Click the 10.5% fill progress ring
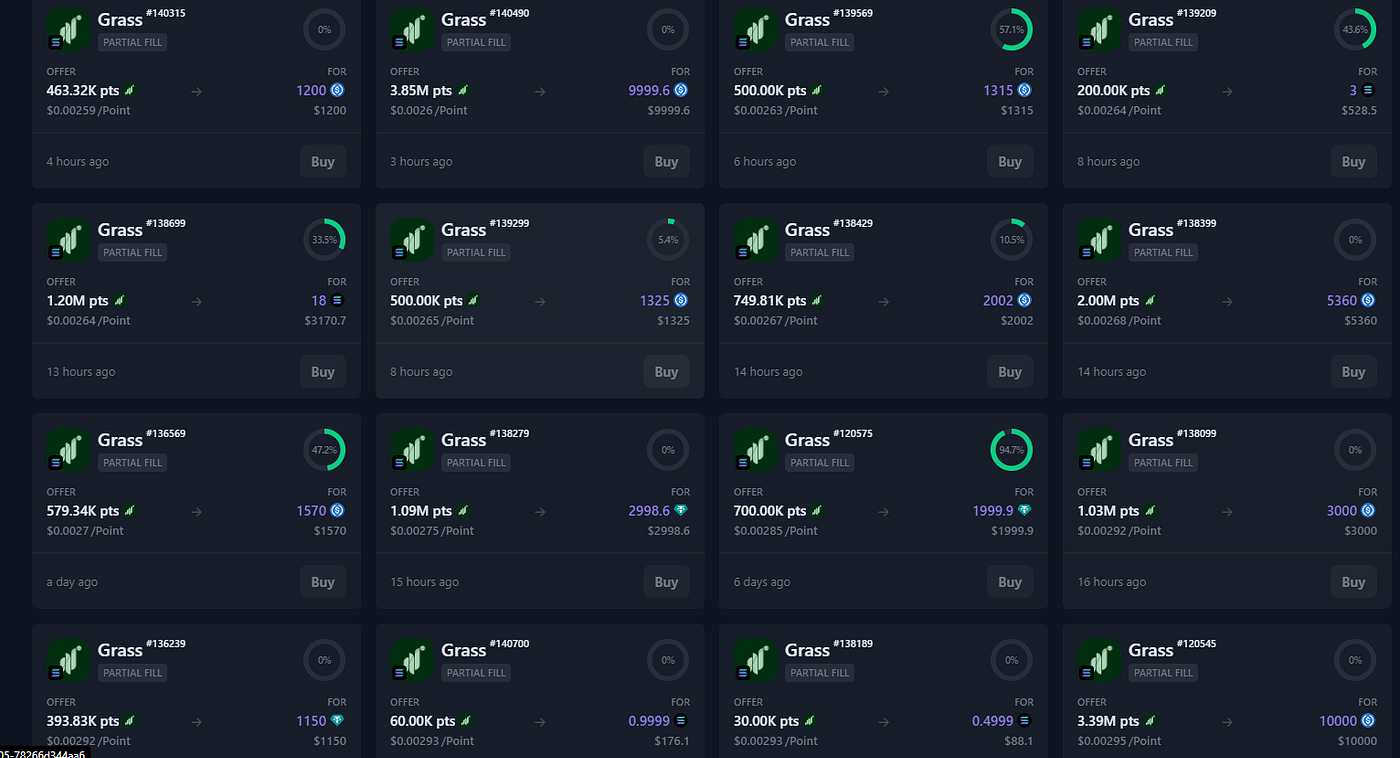 (x=1011, y=240)
